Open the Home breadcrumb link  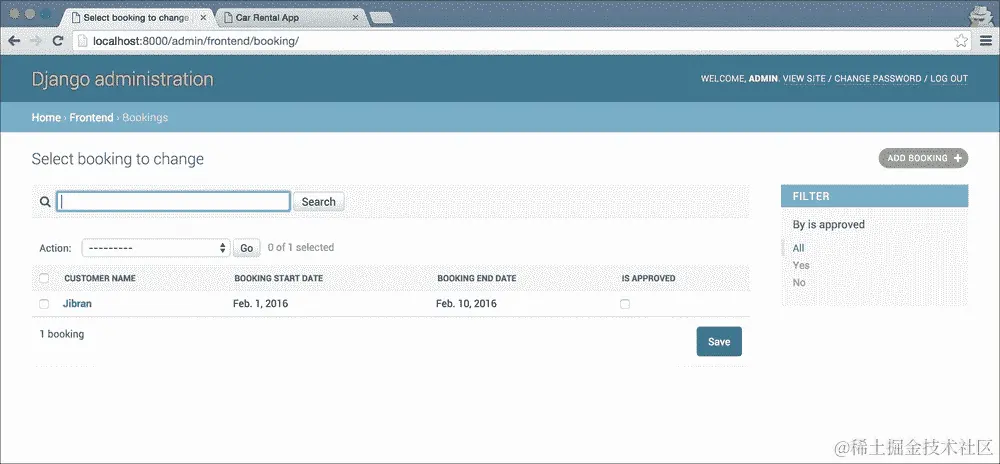46,117
